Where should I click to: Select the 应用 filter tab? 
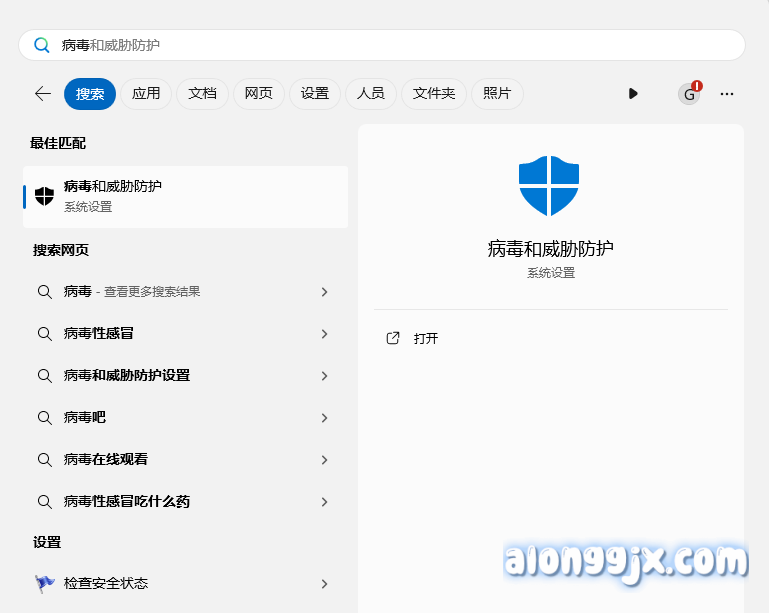point(146,93)
